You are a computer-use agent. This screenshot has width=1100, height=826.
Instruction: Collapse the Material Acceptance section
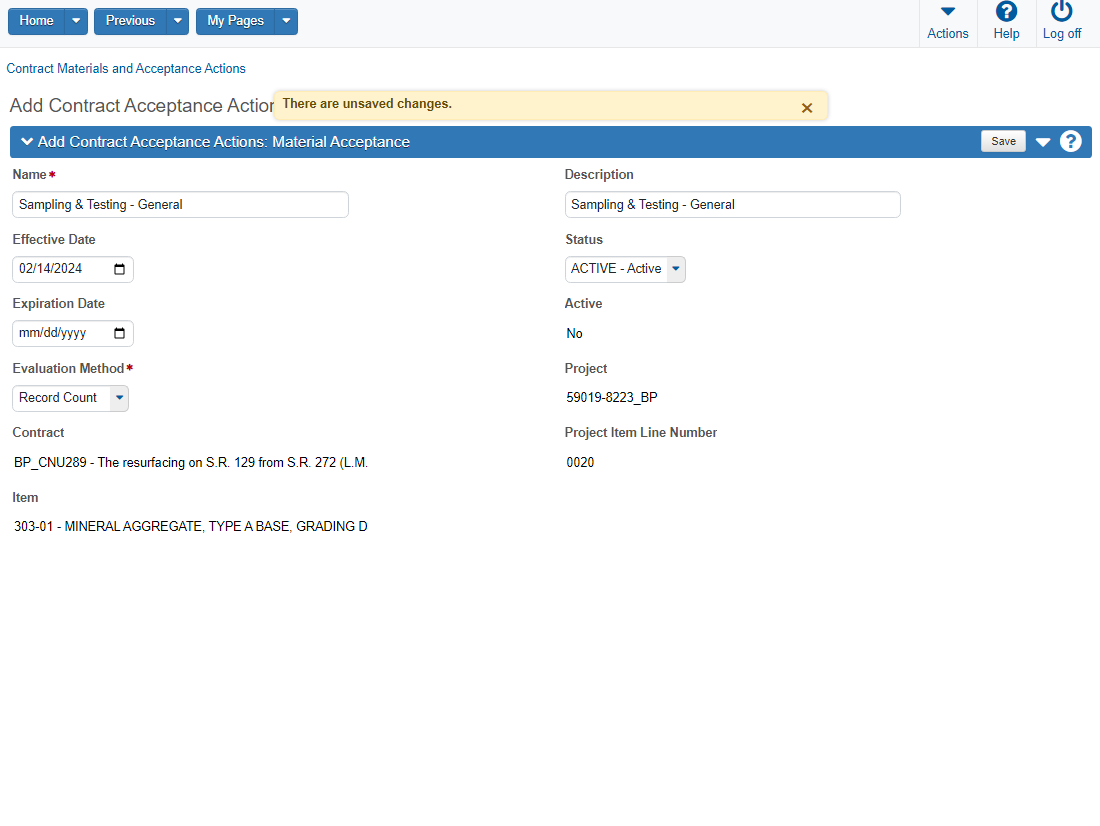coord(27,142)
